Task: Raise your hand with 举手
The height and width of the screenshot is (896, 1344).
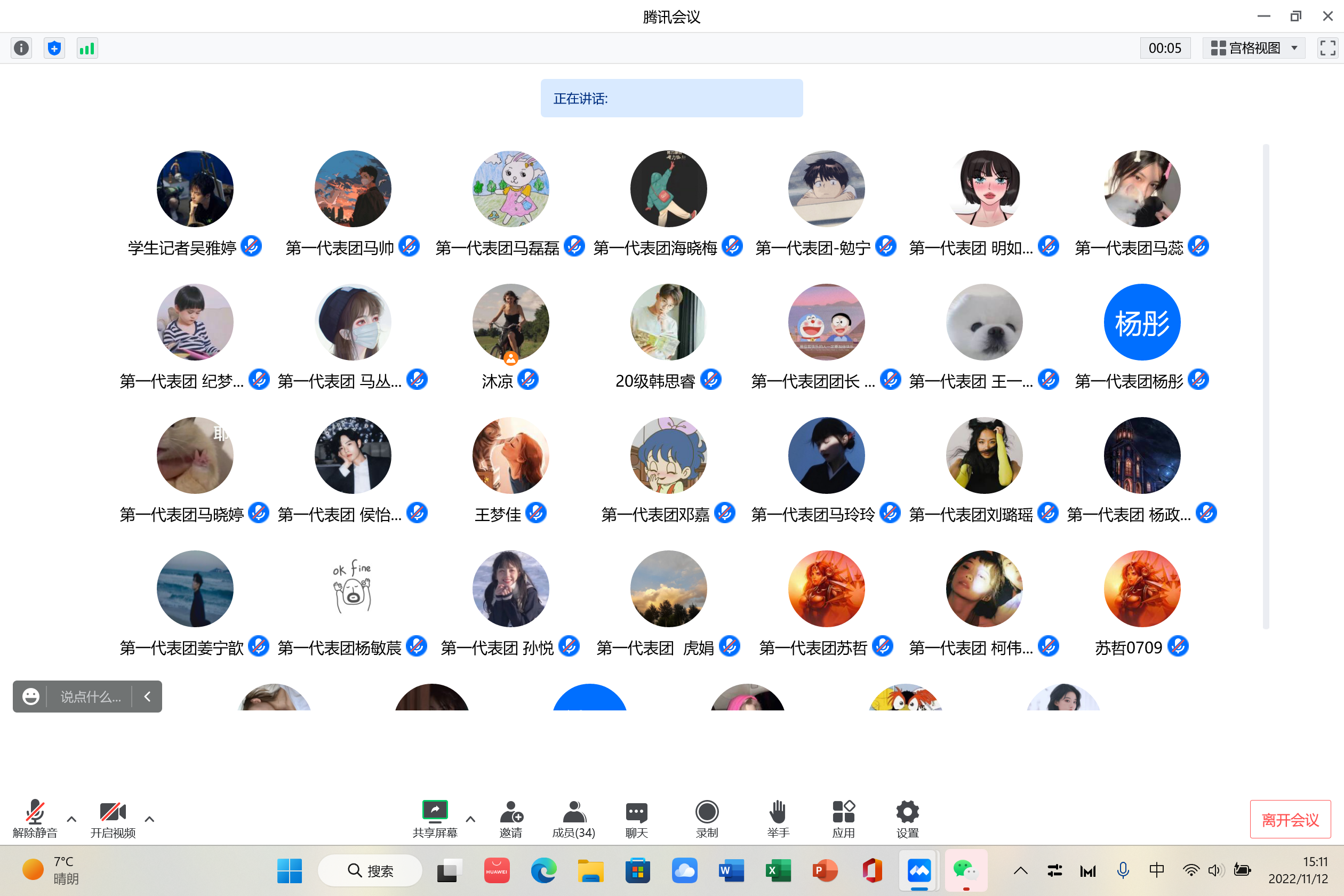Action: pos(778,819)
